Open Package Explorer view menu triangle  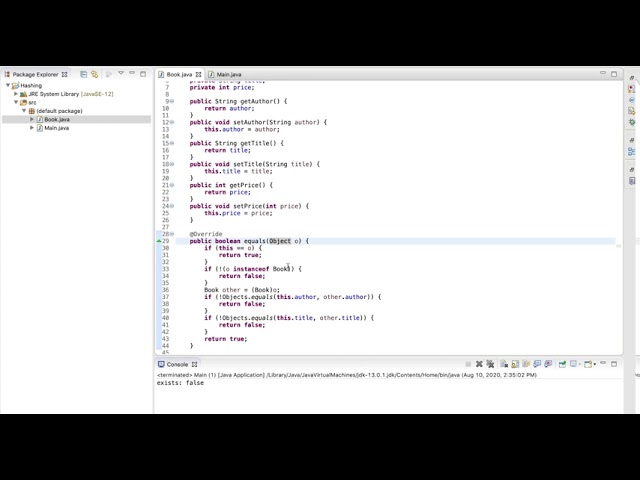pos(121,73)
